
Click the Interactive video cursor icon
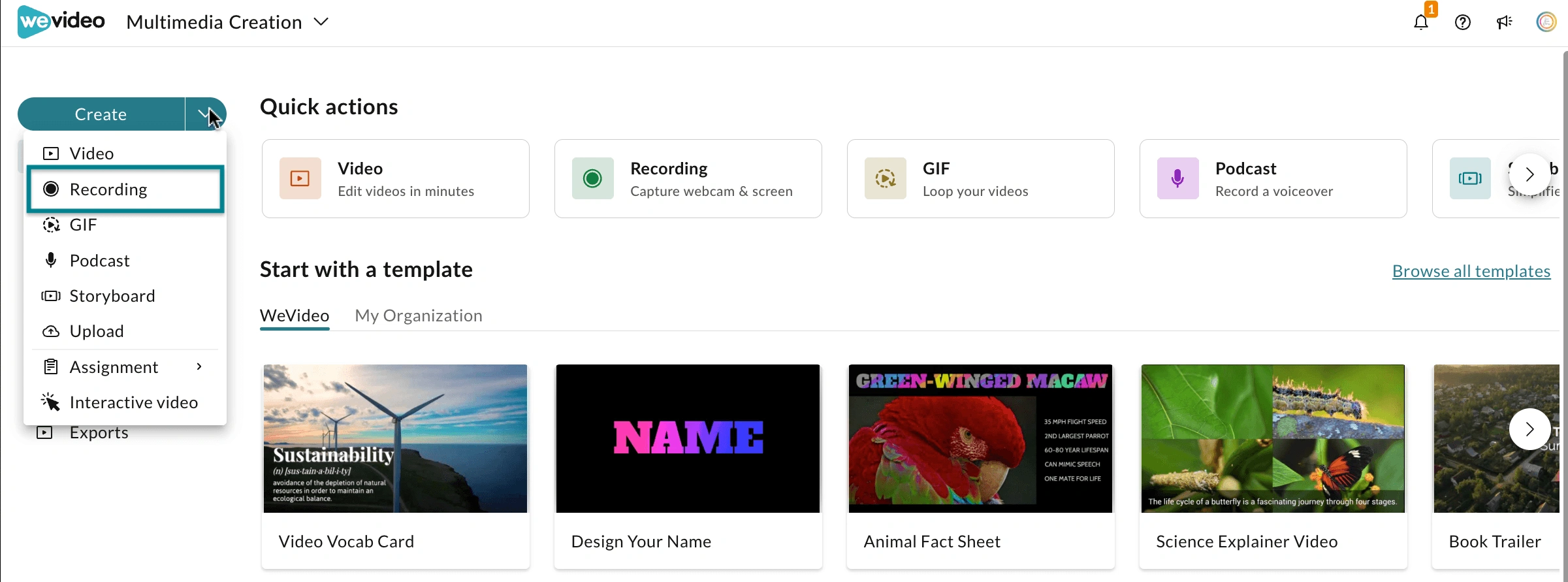51,402
